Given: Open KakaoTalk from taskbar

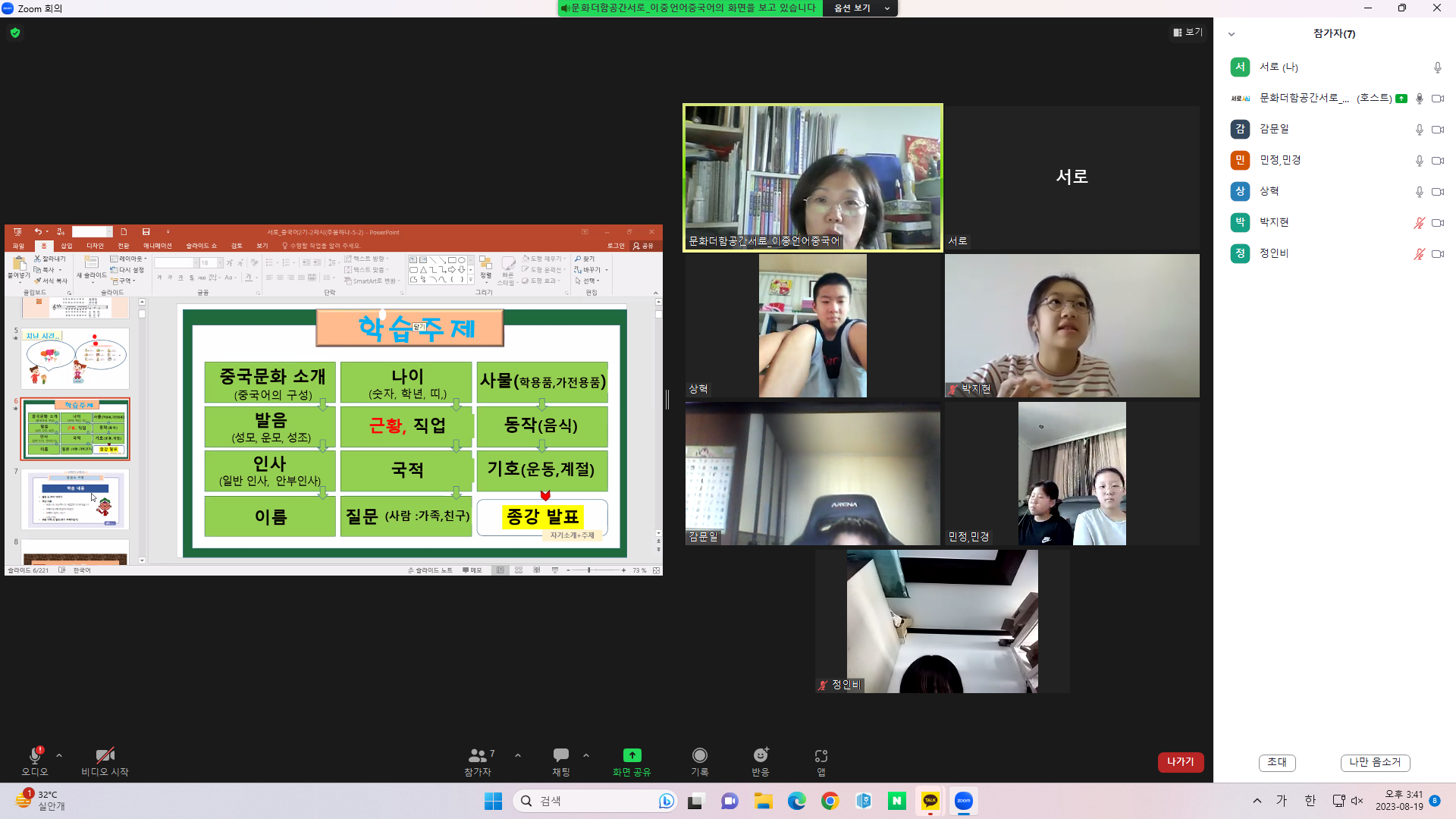Looking at the screenshot, I should (930, 801).
